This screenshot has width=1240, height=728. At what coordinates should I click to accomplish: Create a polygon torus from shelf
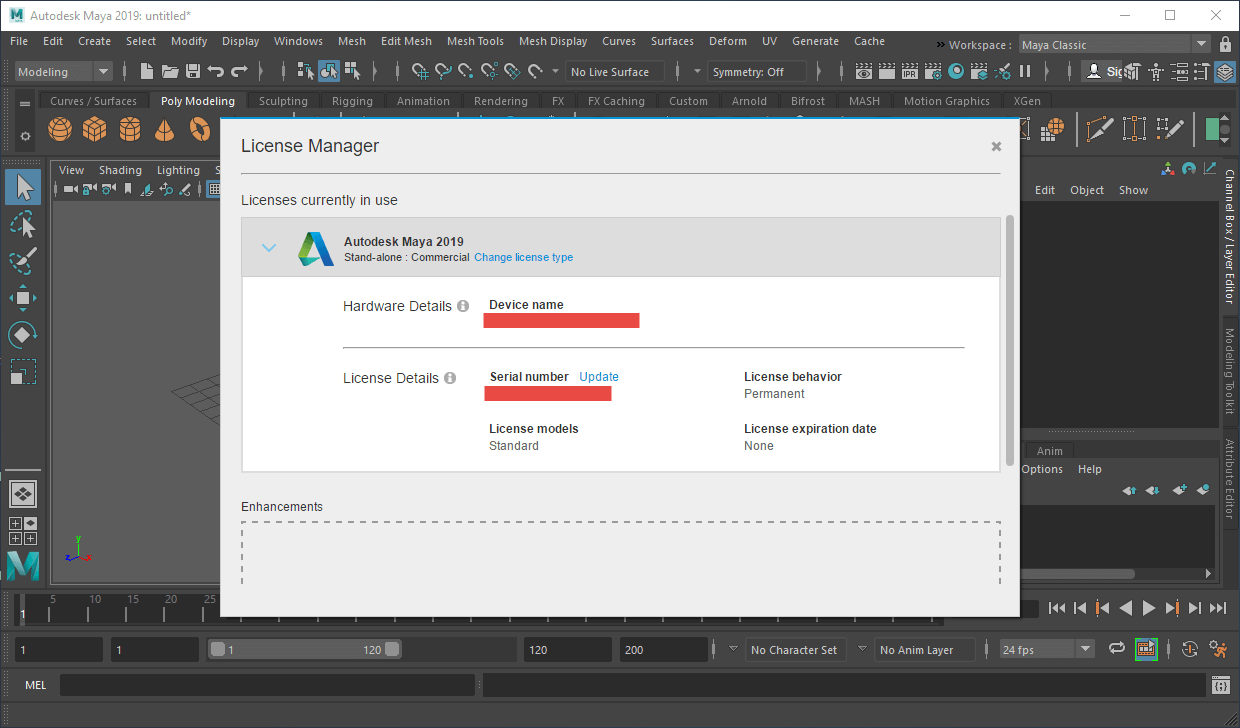coord(200,130)
